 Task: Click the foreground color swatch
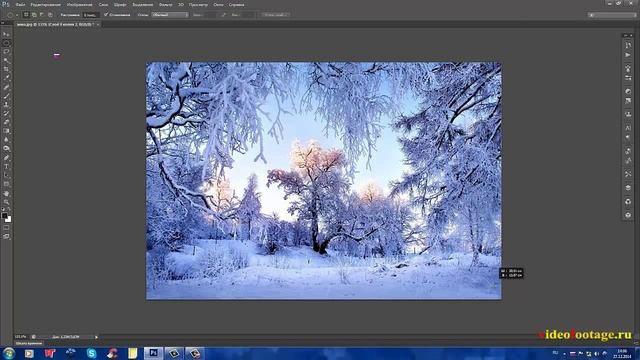[x=4, y=216]
